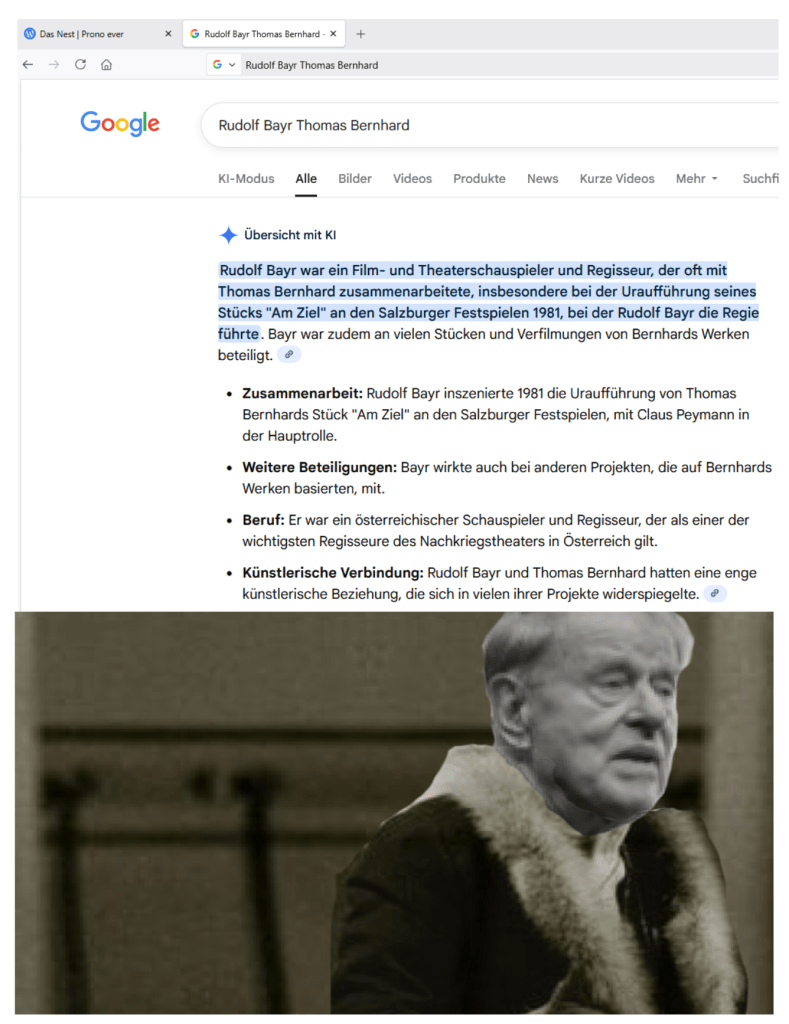Expand the Mehr dropdown menu
This screenshot has height=1024, width=789.
click(697, 179)
